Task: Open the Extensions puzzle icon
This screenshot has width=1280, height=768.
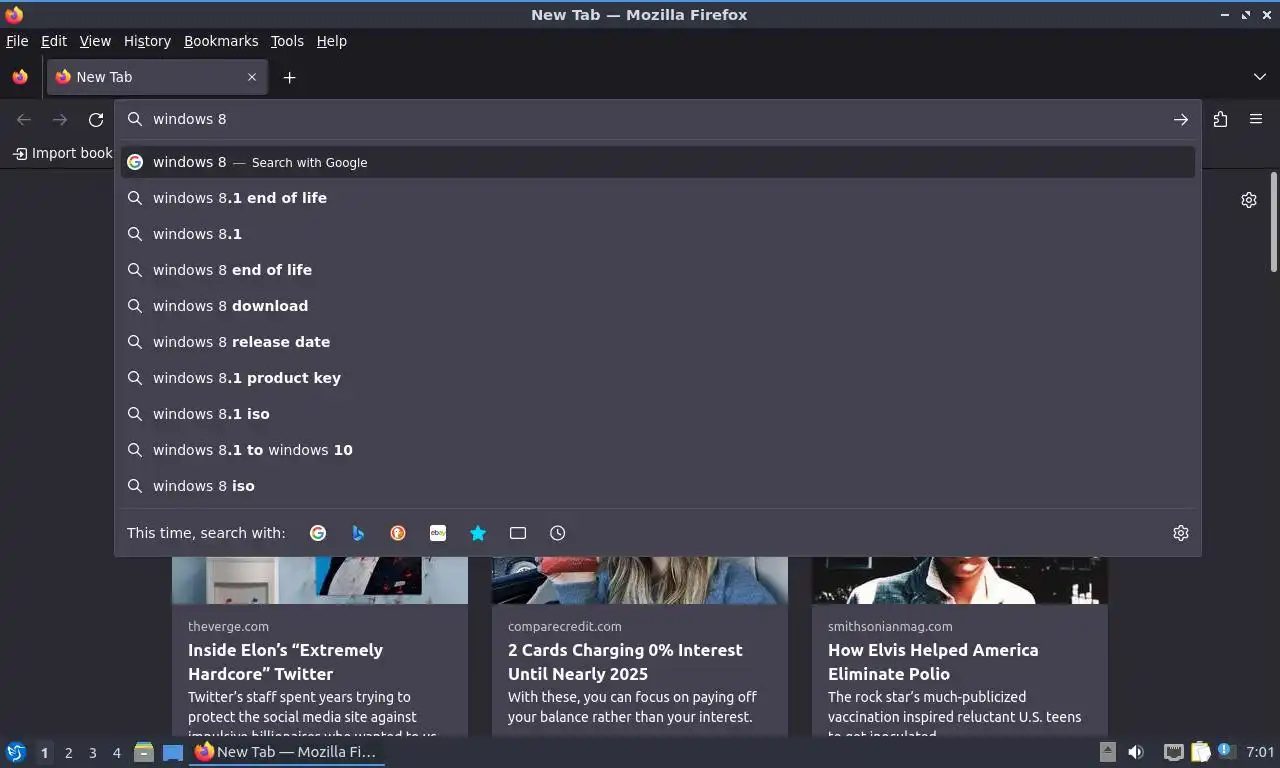Action: (1220, 119)
